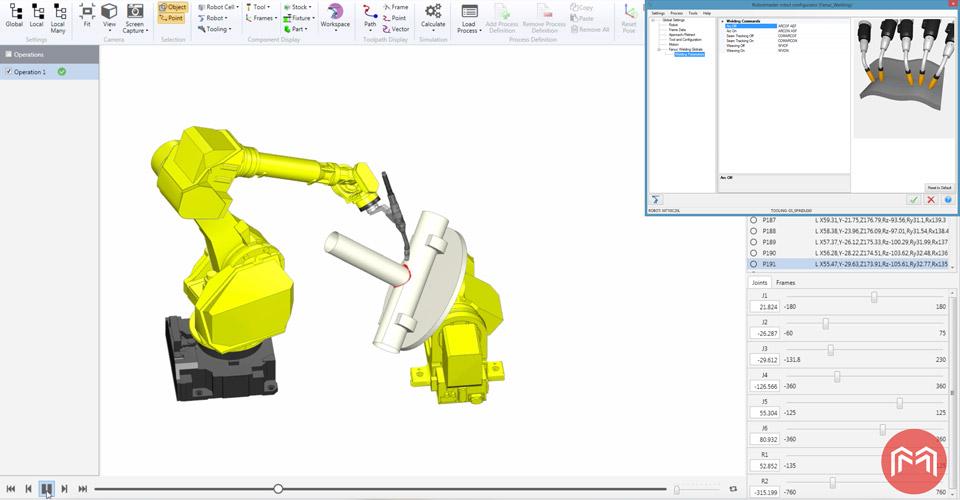Screen dimensions: 960x500
Task: Open Robot display dropdown
Action: coord(212,18)
